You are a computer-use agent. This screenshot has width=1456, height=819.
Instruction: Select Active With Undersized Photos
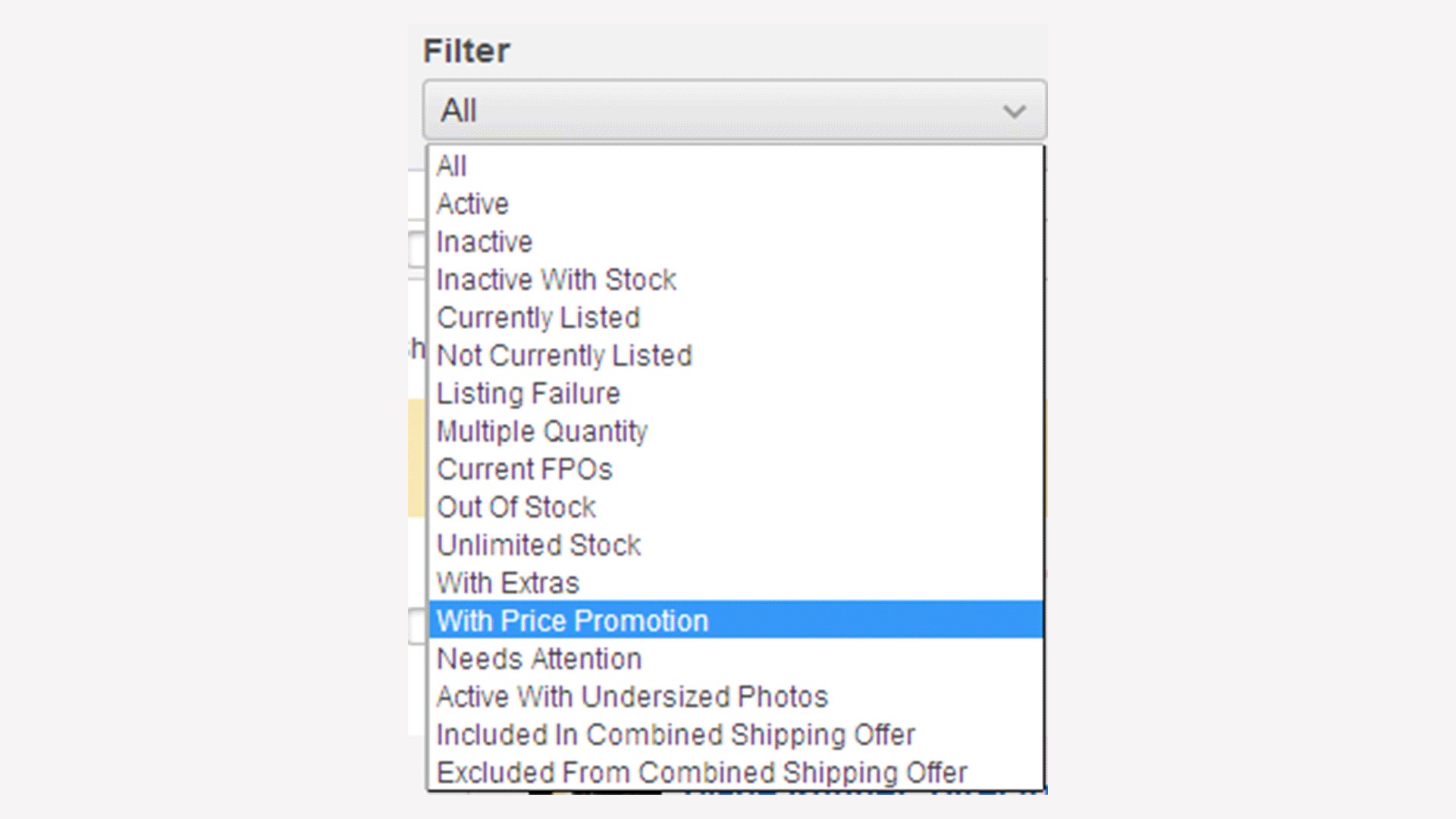632,696
